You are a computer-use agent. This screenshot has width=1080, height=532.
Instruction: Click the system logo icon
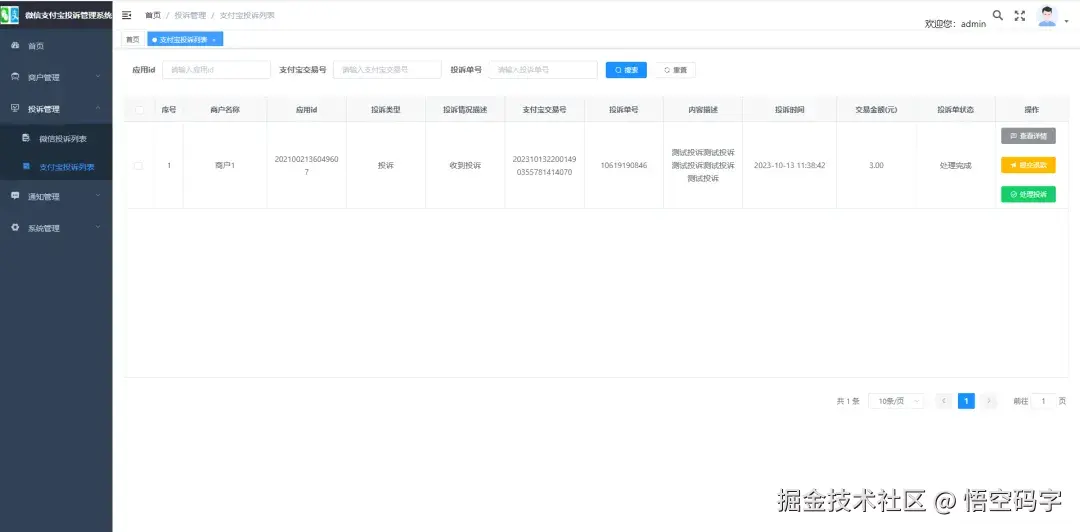(x=10, y=14)
